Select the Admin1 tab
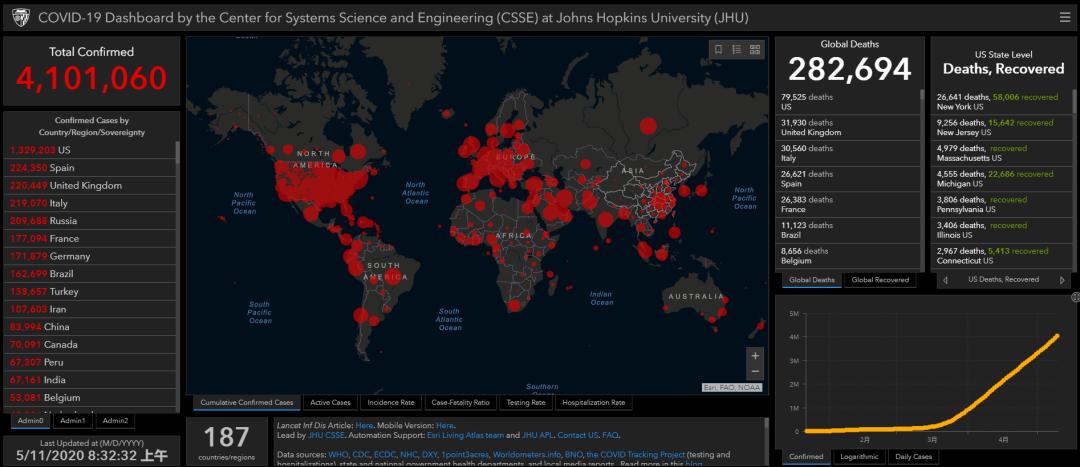The image size is (1080, 467). coord(72,420)
